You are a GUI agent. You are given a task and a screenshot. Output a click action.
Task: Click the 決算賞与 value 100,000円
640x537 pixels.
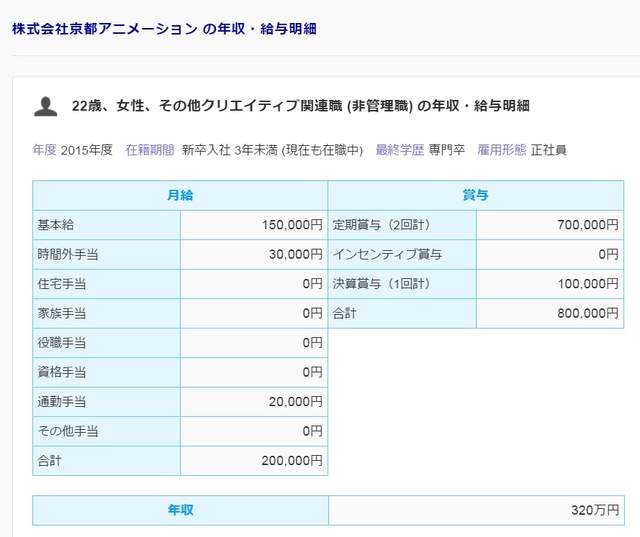pos(588,284)
